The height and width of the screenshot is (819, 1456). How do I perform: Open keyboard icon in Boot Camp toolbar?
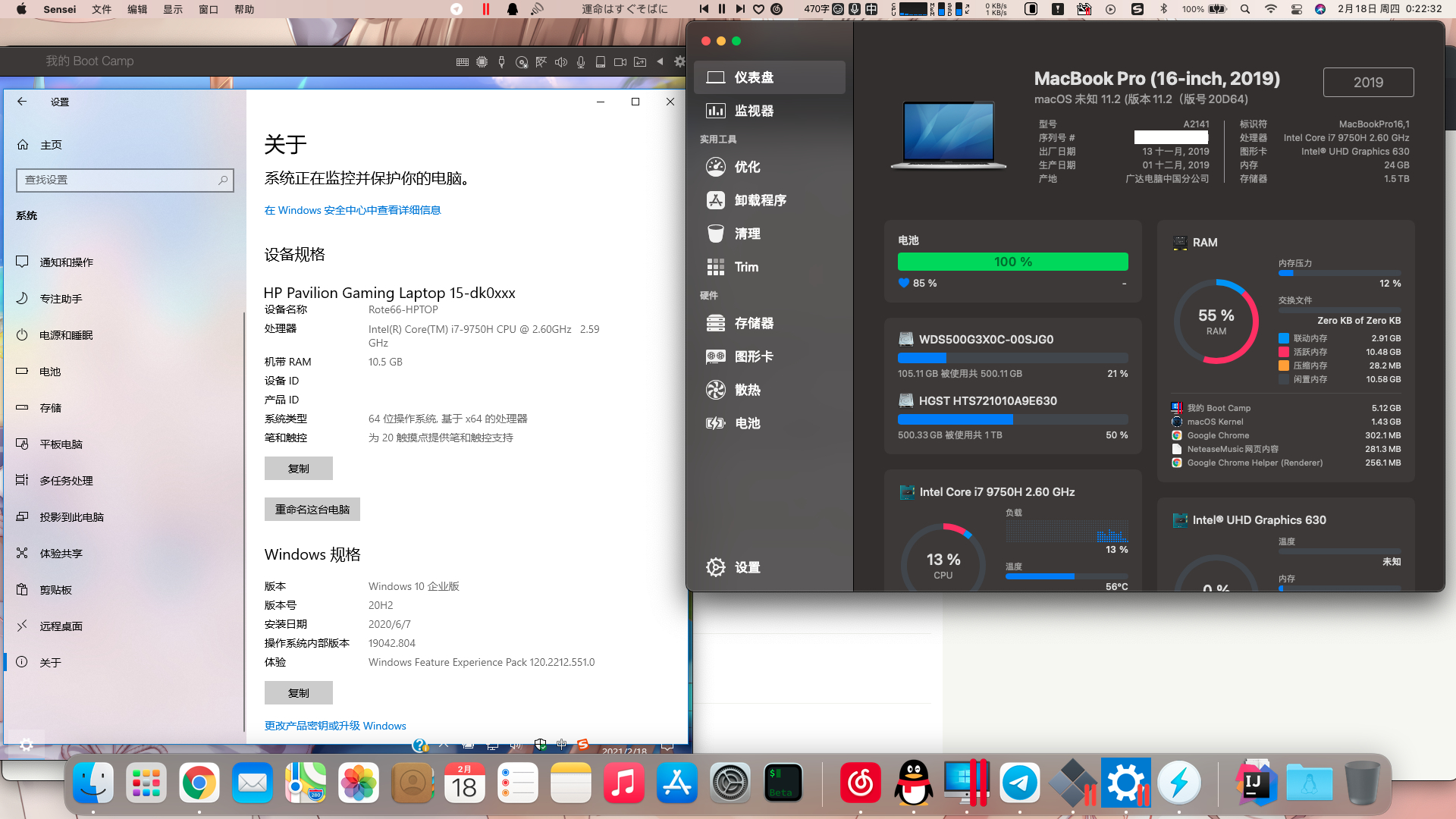pyautogui.click(x=463, y=62)
